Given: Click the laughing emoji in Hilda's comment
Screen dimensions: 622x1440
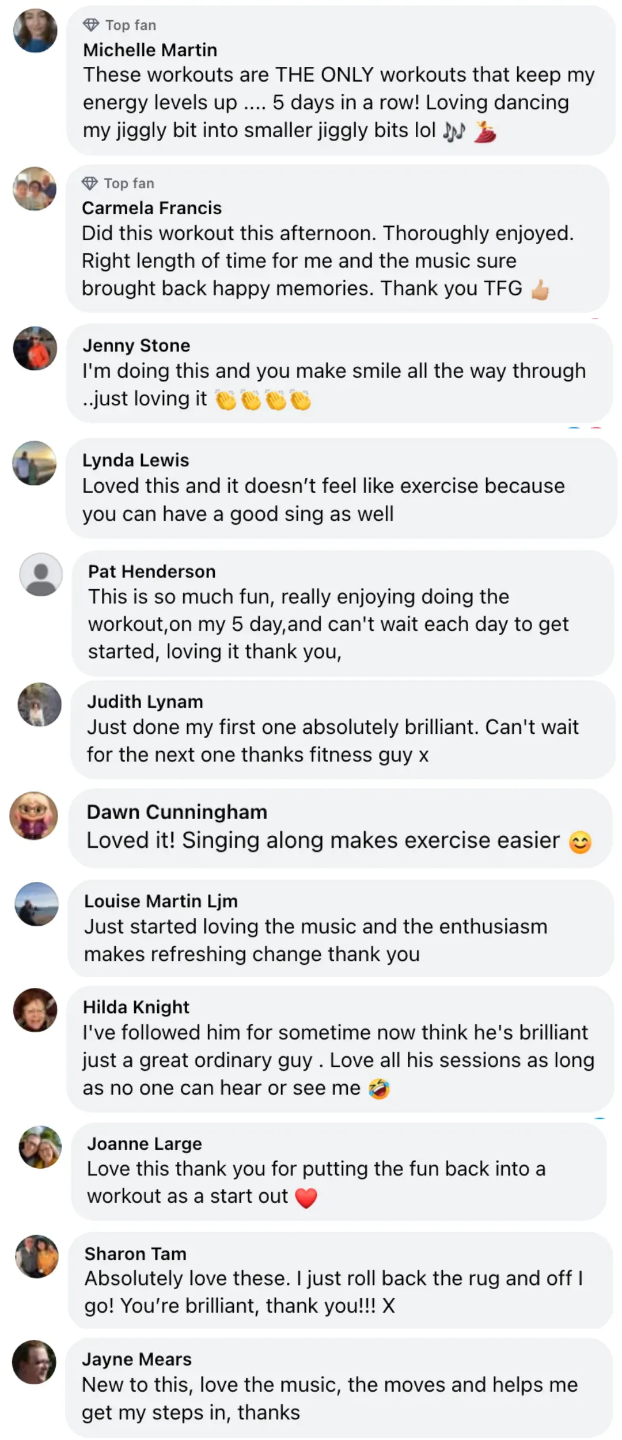Looking at the screenshot, I should pos(378,1089).
